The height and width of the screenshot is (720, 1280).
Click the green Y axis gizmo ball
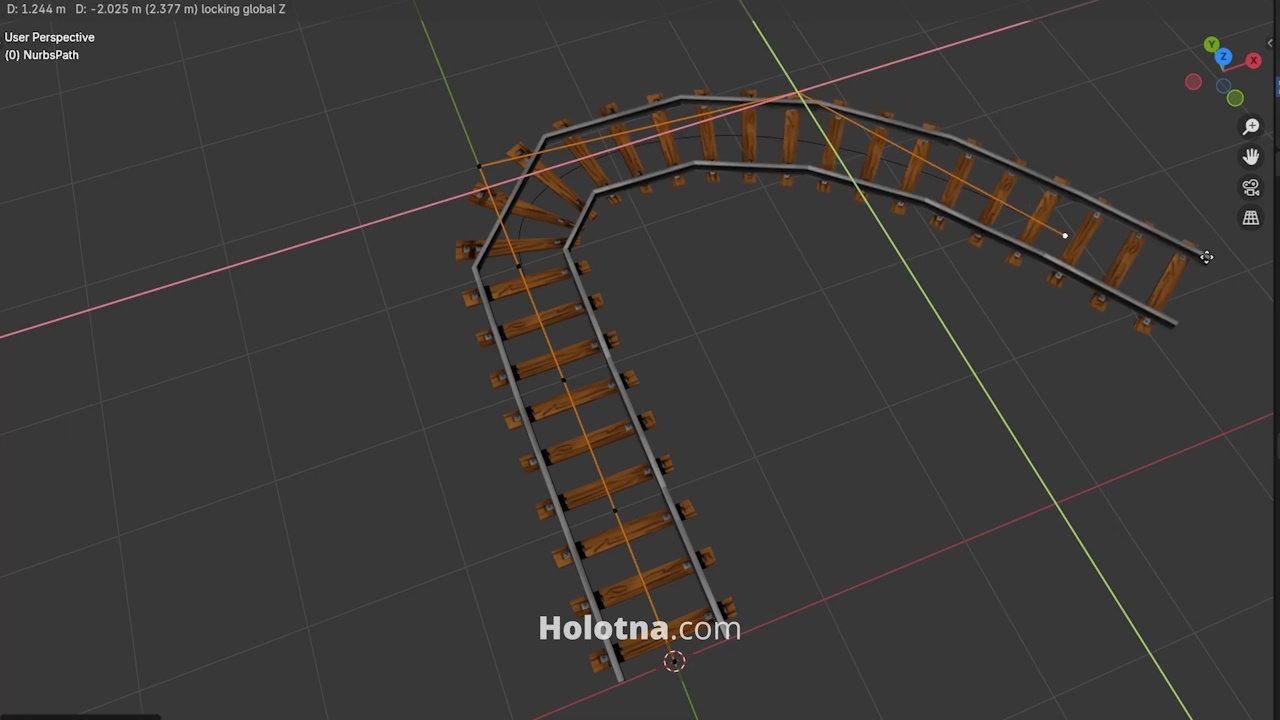1211,45
